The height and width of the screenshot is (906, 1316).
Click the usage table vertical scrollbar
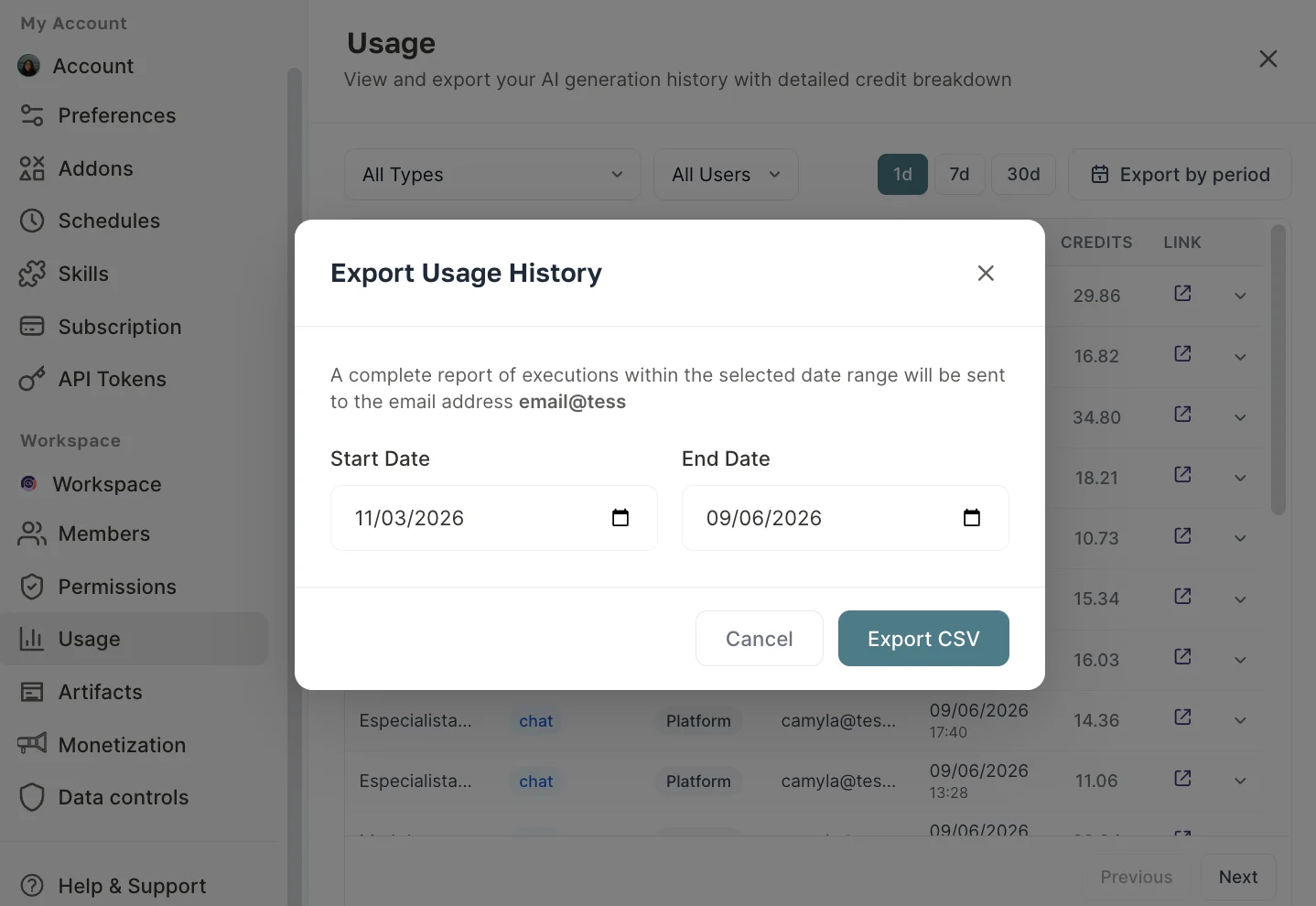1278,370
